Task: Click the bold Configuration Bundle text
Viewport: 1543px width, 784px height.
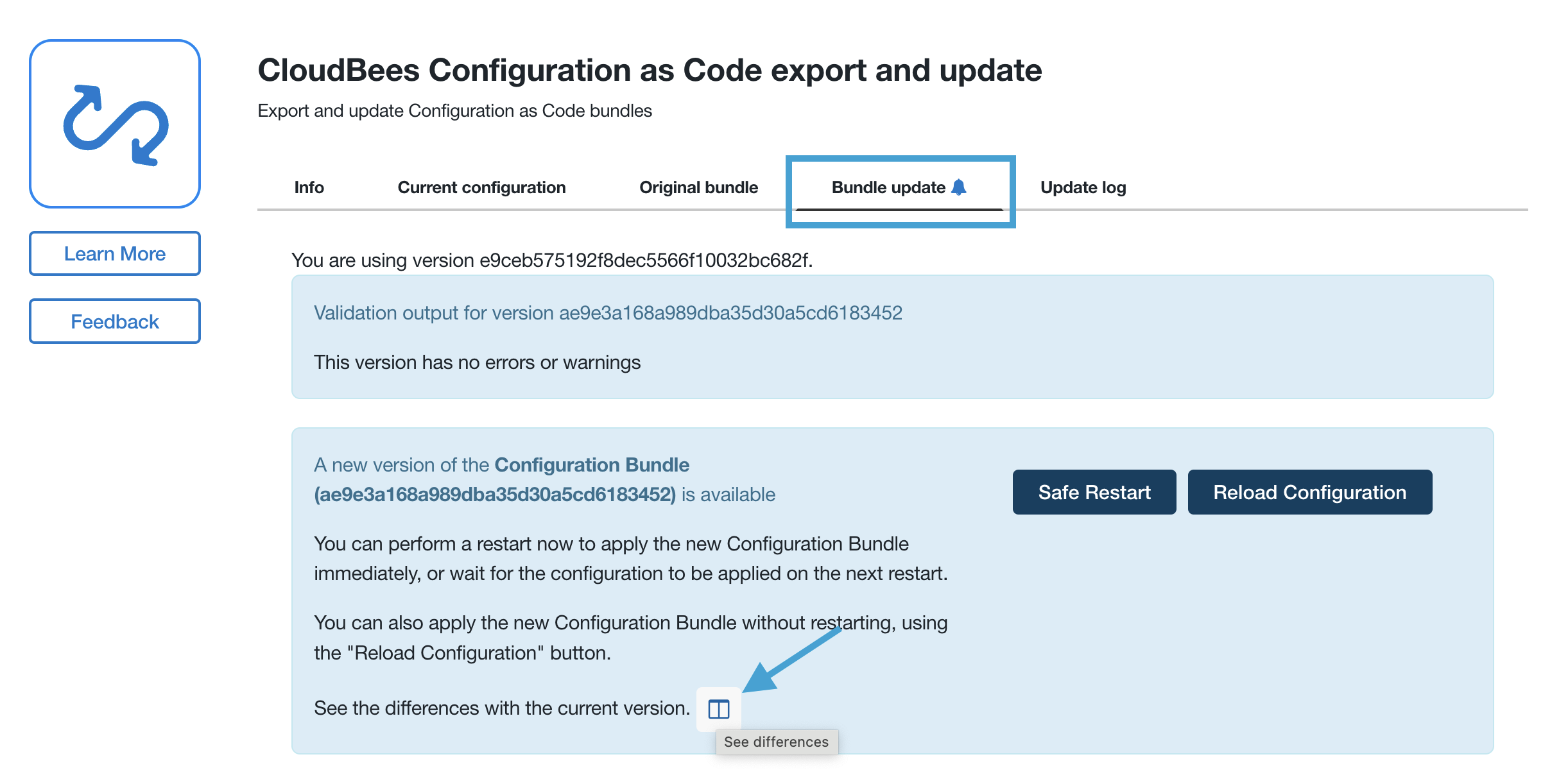Action: 591,464
